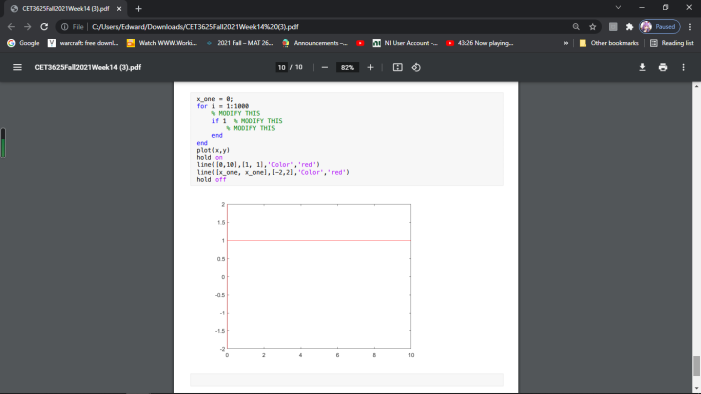The width and height of the screenshot is (701, 394).
Task: Click the PDF title text in toolbar
Action: tap(88, 67)
